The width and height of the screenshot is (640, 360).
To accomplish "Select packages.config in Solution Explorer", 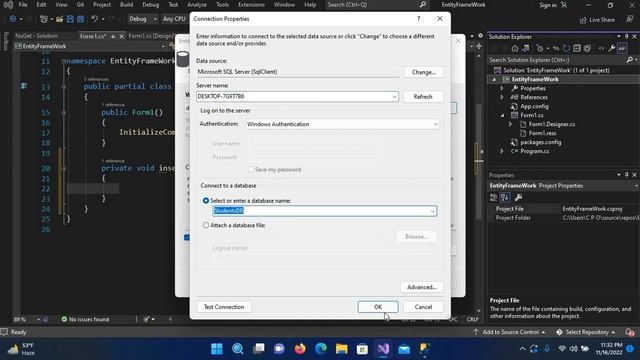I will click(x=540, y=142).
